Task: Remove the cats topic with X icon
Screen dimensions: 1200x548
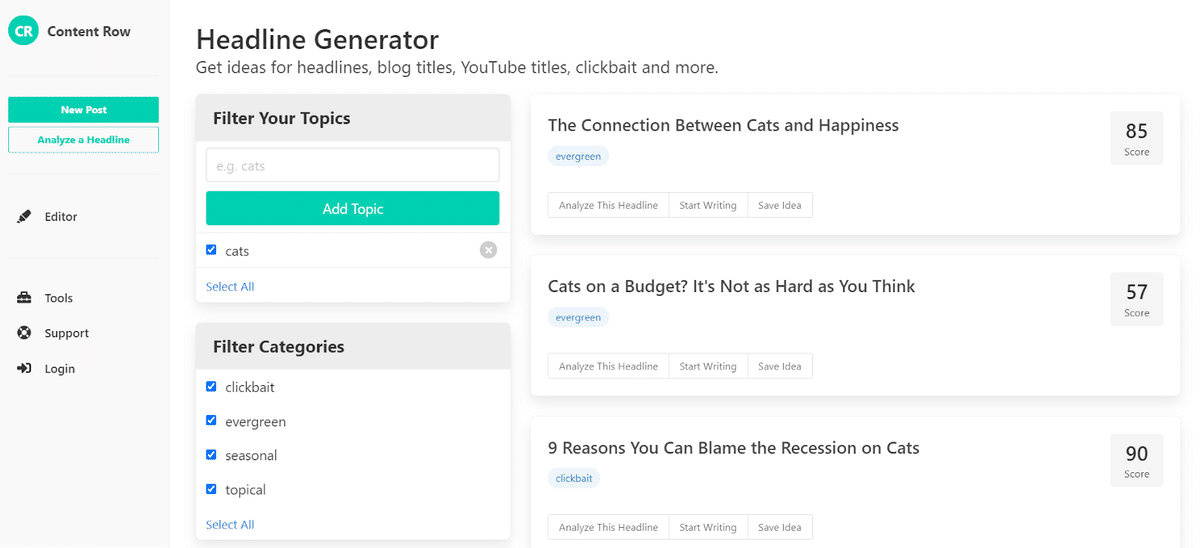Action: tap(488, 250)
